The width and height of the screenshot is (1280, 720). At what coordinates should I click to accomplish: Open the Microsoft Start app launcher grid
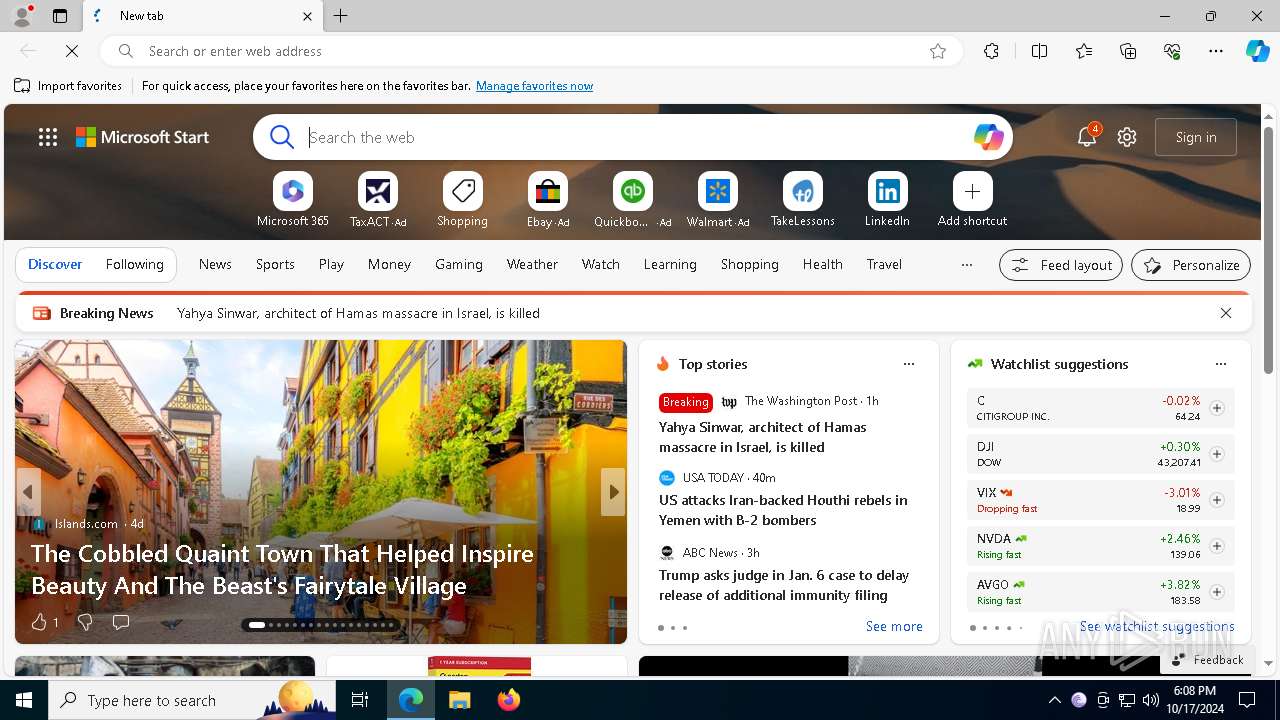click(x=48, y=137)
